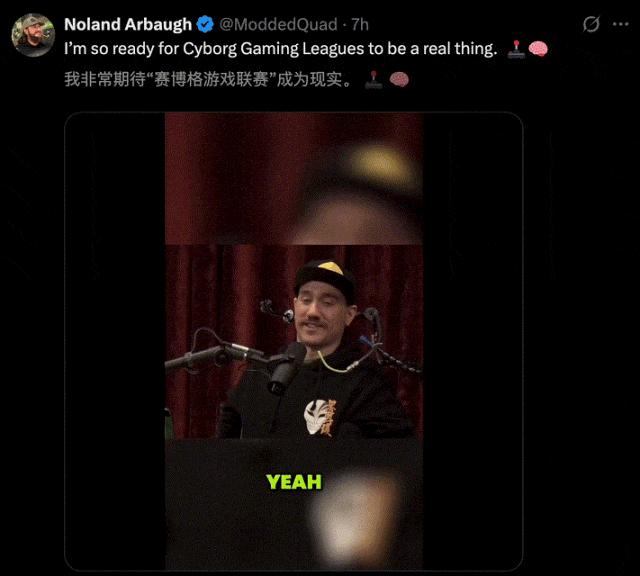Click the brain emoji in the Chinese translation

pos(399,80)
